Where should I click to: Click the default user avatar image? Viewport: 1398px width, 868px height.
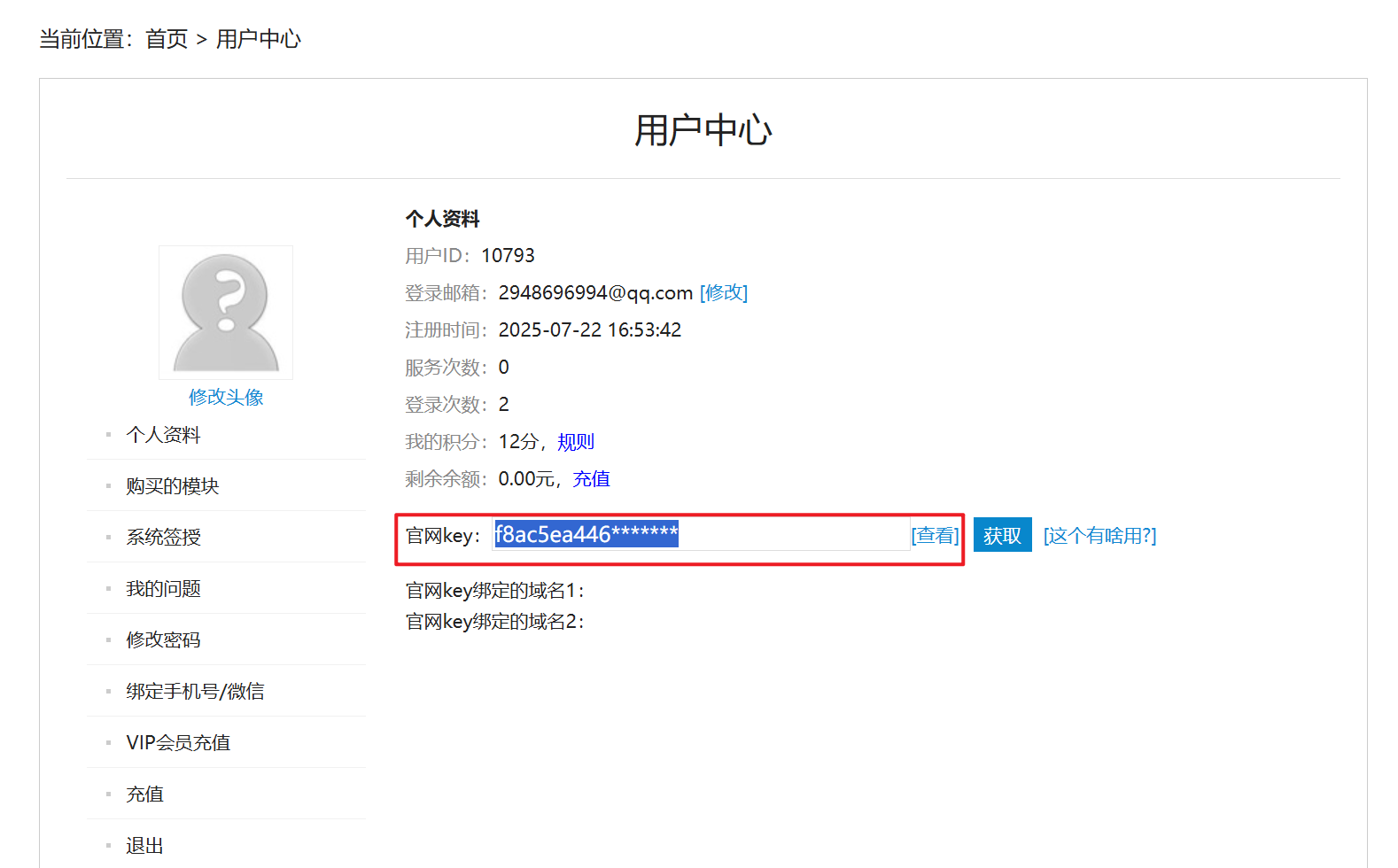(x=226, y=313)
